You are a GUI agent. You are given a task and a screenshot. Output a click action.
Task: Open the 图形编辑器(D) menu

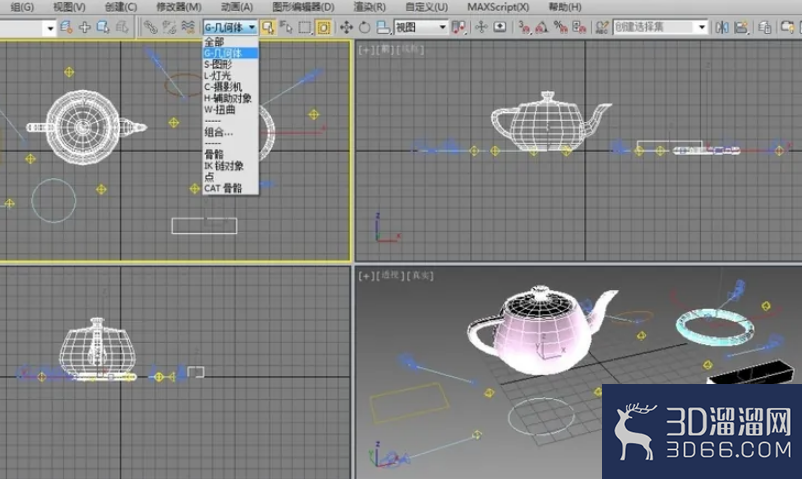tap(303, 7)
